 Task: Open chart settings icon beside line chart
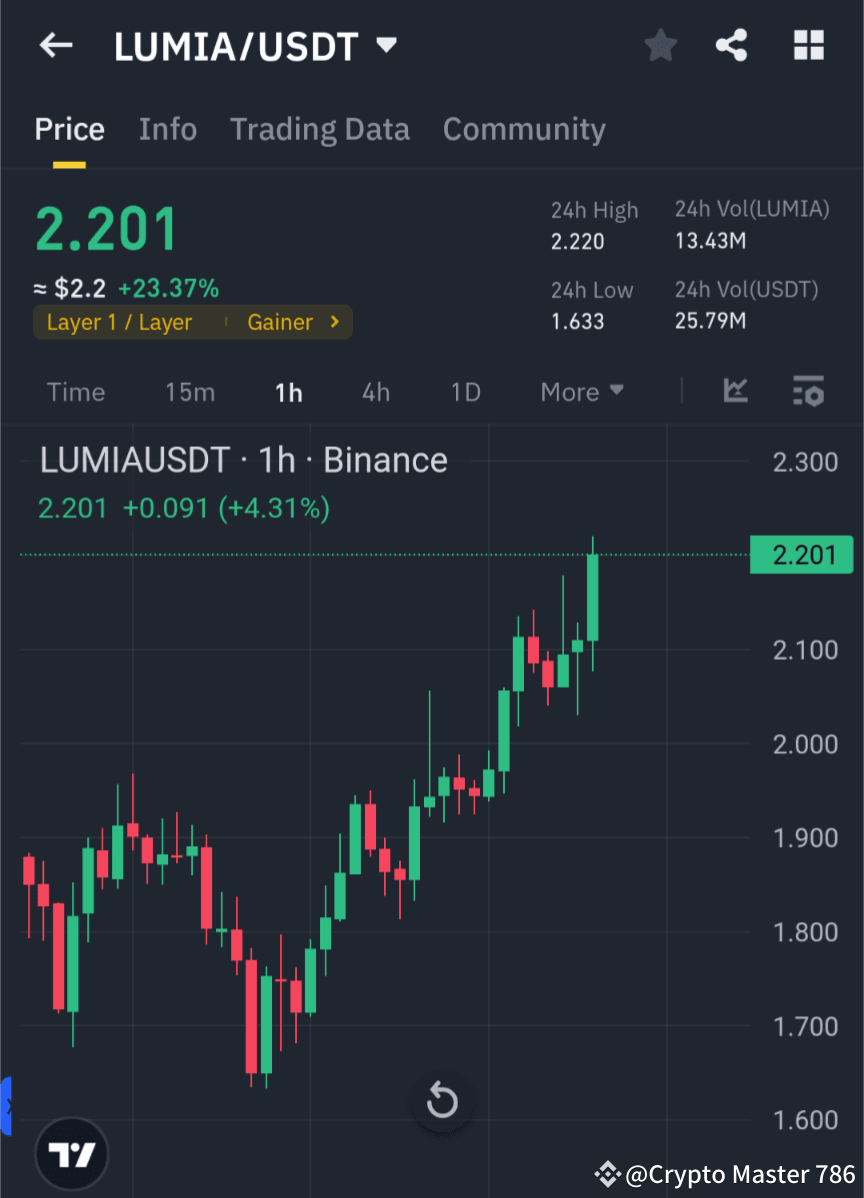click(808, 392)
